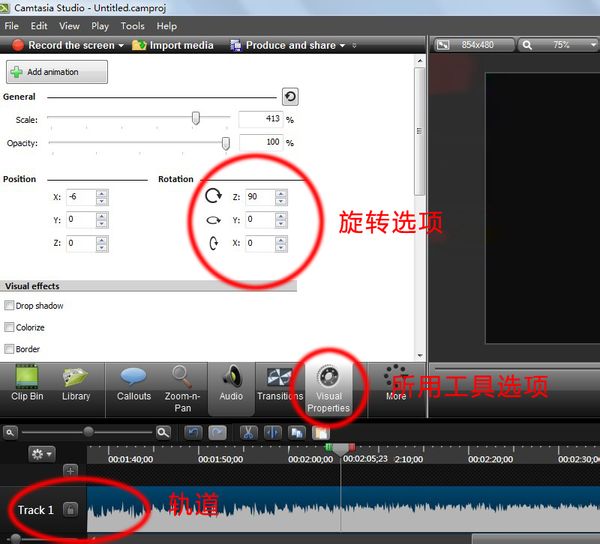Click the Opacity slider handle
This screenshot has width=600, height=544.
pos(226,143)
